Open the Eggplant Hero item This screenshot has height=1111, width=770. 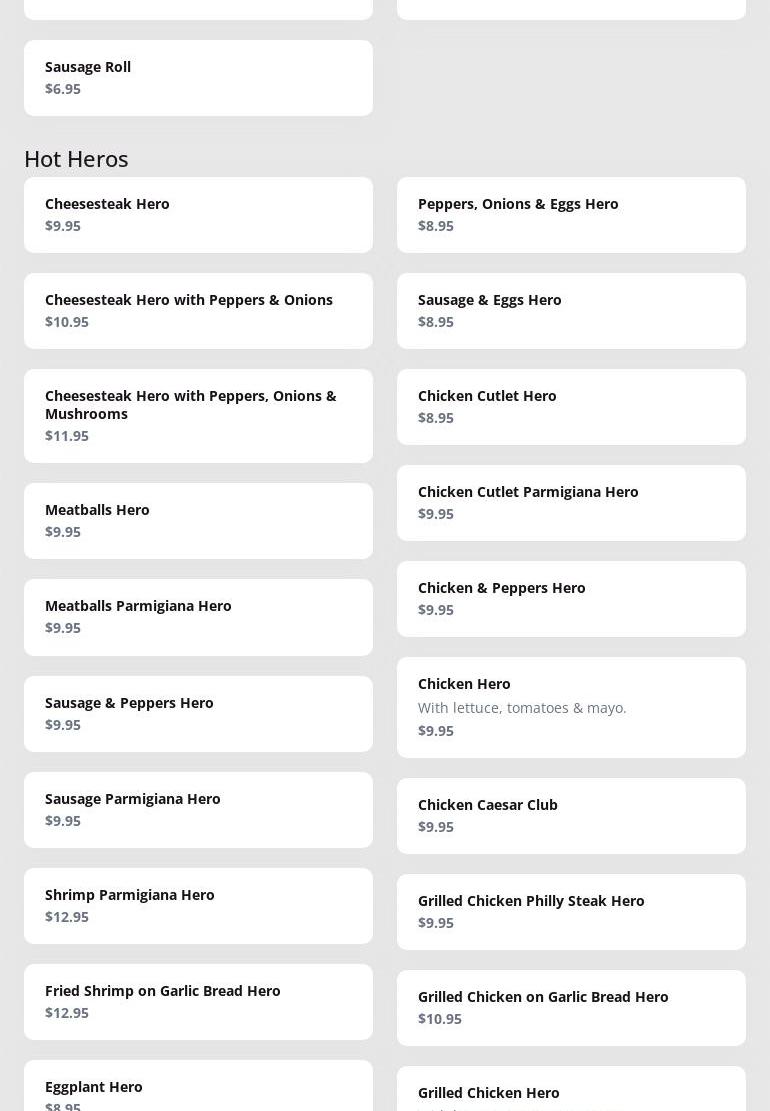(x=198, y=1090)
